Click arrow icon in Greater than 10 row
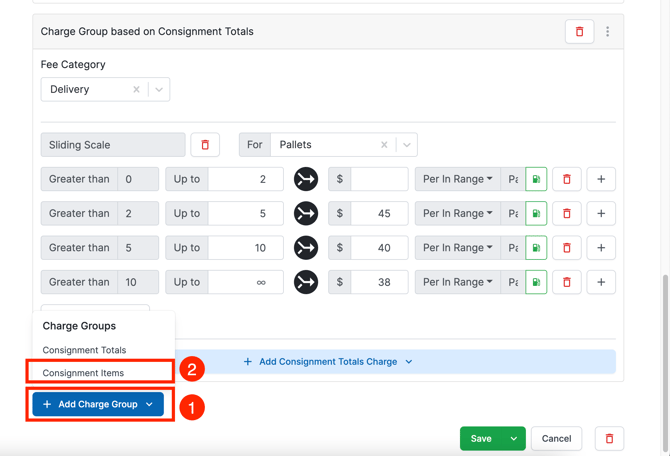 306,282
